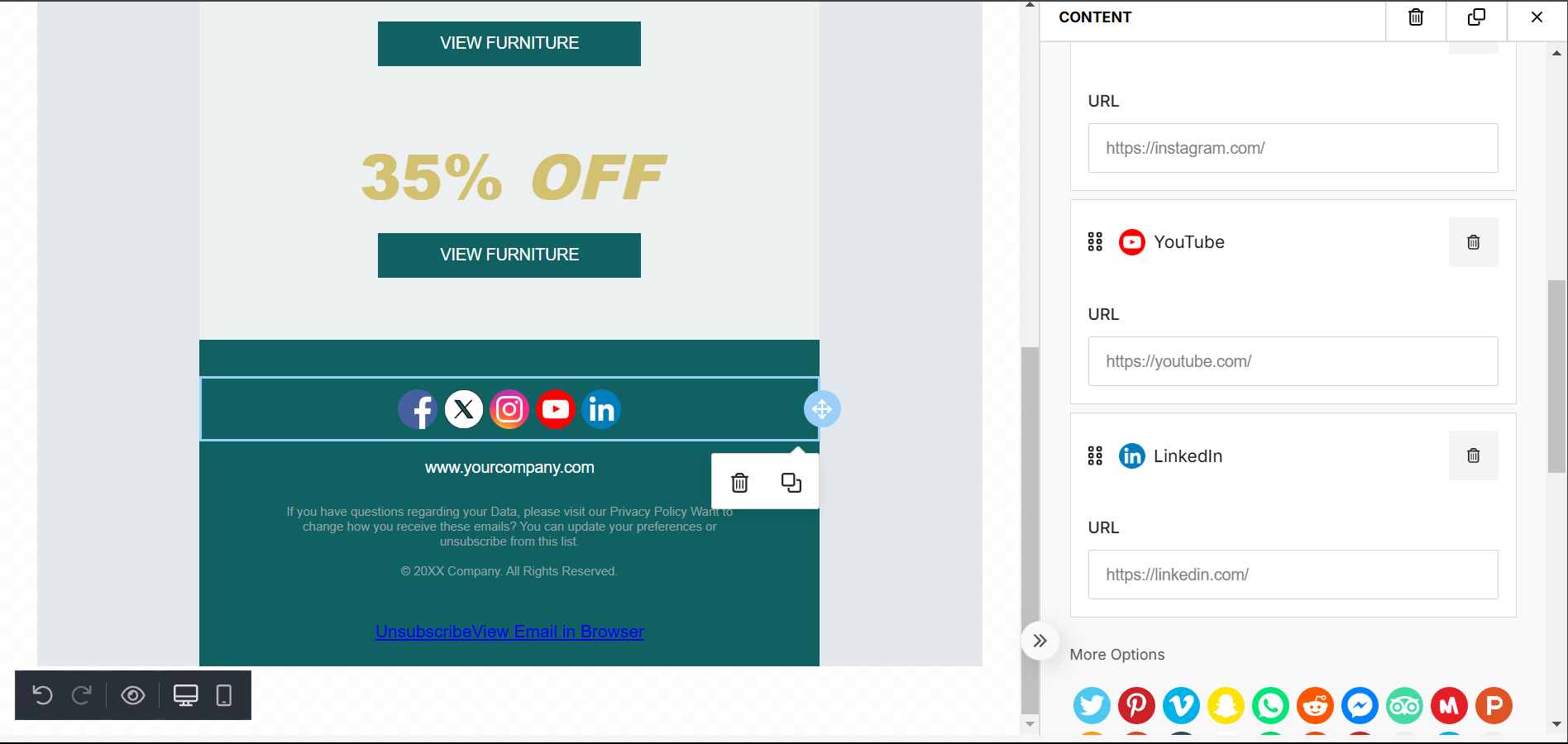Add Pinterest icon from More Options

point(1136,705)
